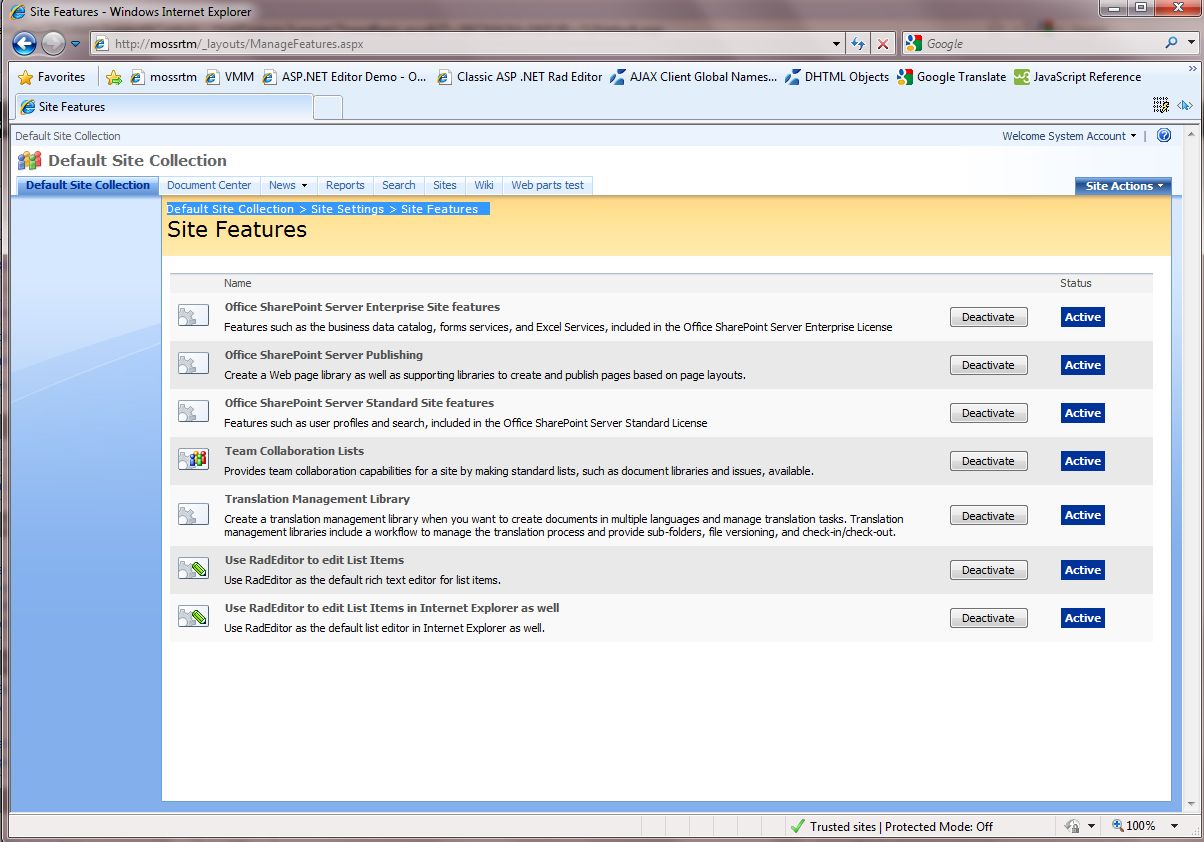Click RadEditor Internet Explorer feature icon
This screenshot has height=842, width=1204.
pos(193,617)
